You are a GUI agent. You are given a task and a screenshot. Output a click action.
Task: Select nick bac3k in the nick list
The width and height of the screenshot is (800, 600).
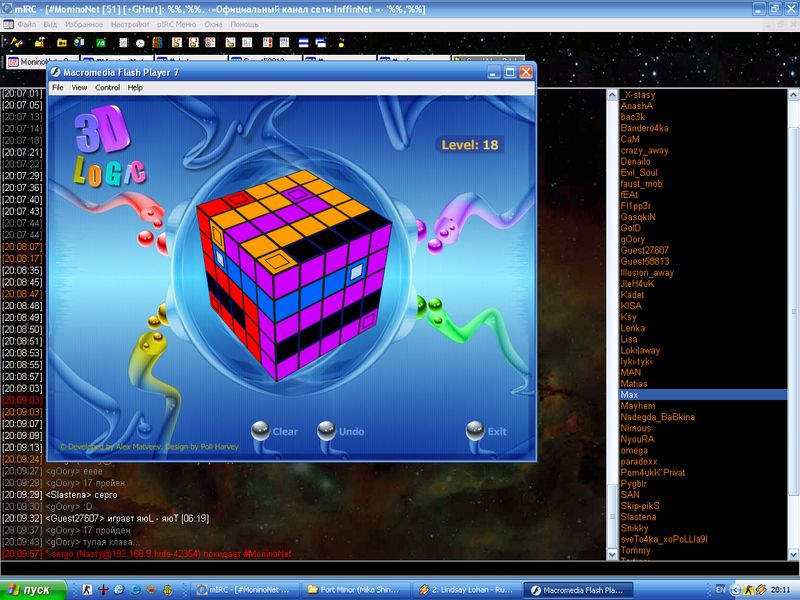[x=633, y=117]
